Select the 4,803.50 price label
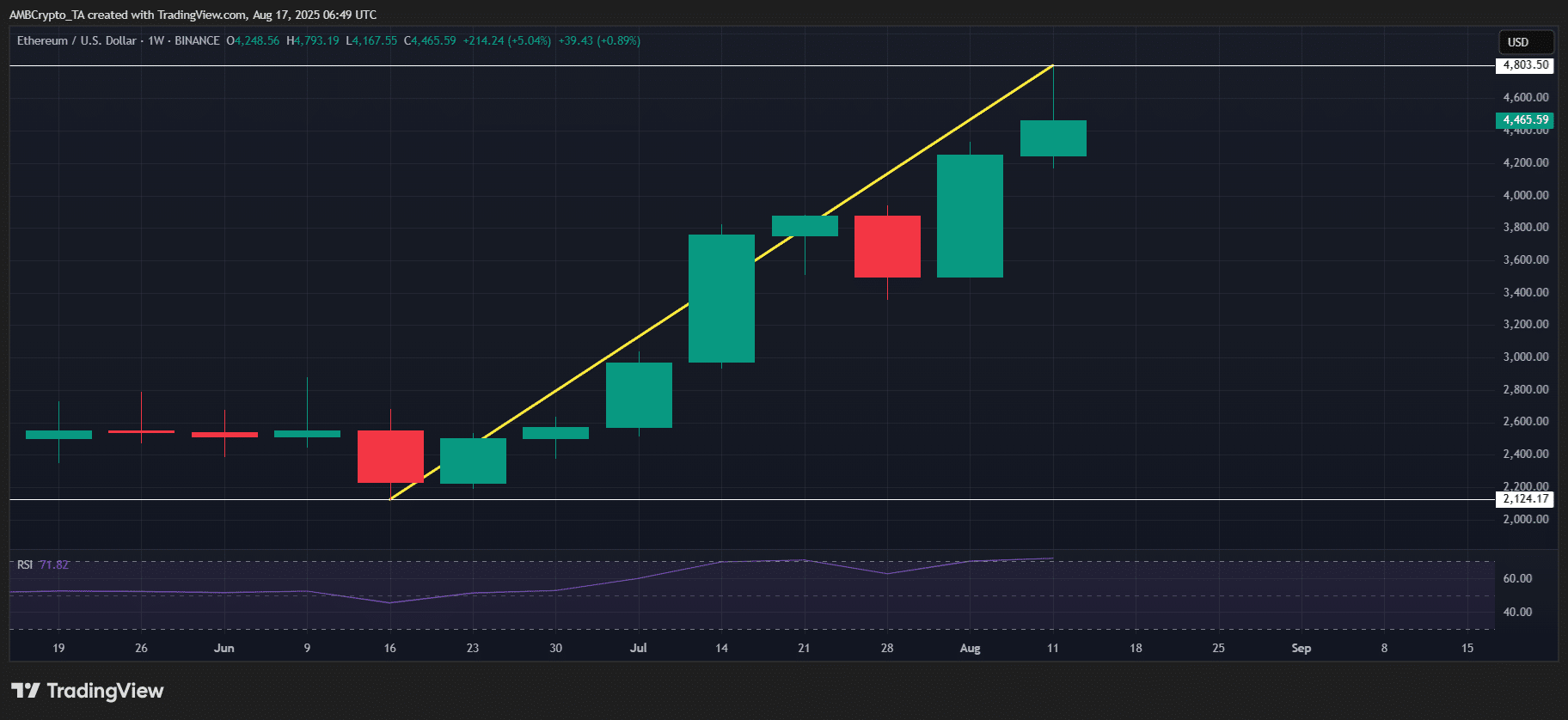Image resolution: width=1568 pixels, height=720 pixels. pos(1525,65)
